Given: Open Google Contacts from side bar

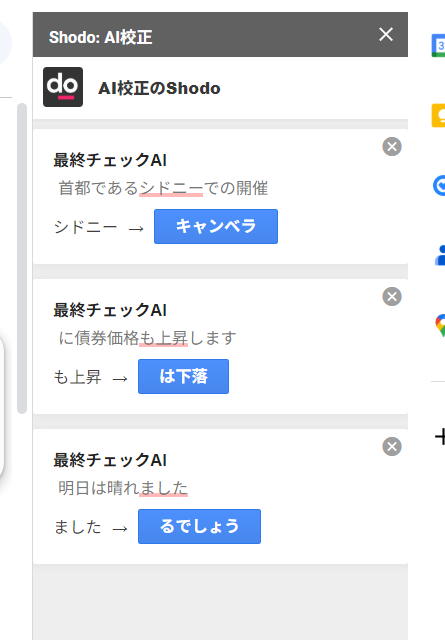Looking at the screenshot, I should tap(440, 256).
